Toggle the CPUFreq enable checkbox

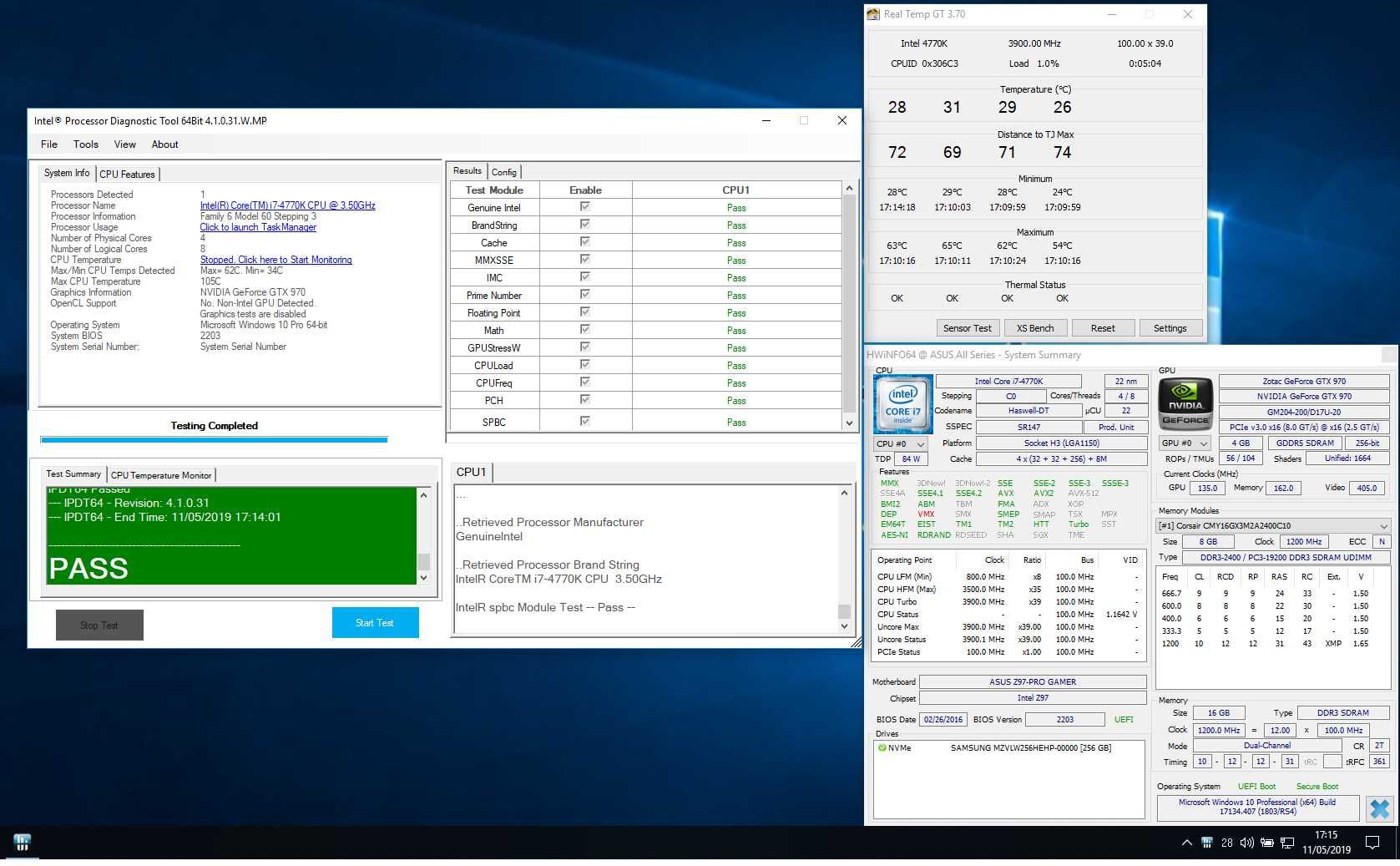[585, 382]
